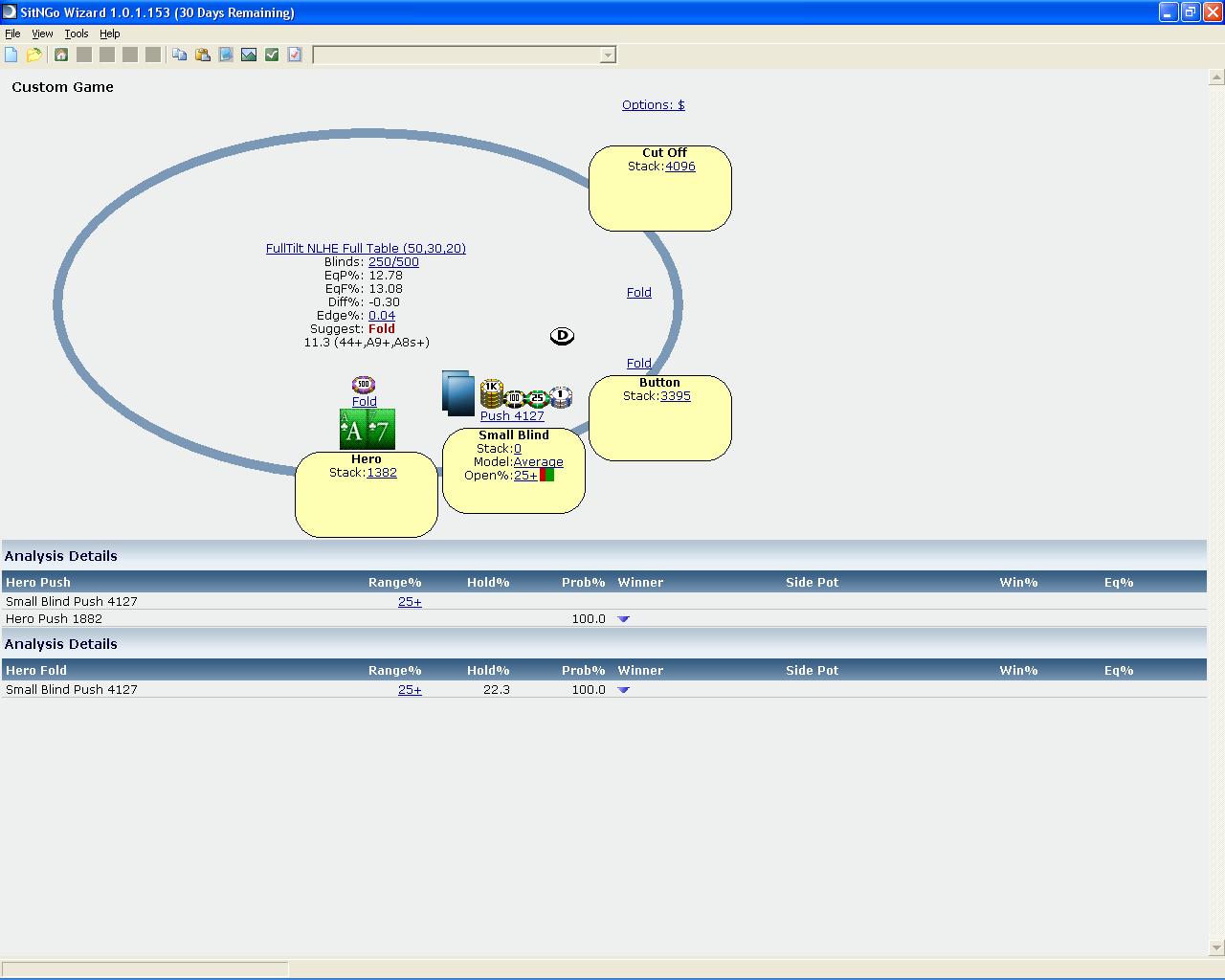Click the dealer button chip marker

[x=562, y=336]
